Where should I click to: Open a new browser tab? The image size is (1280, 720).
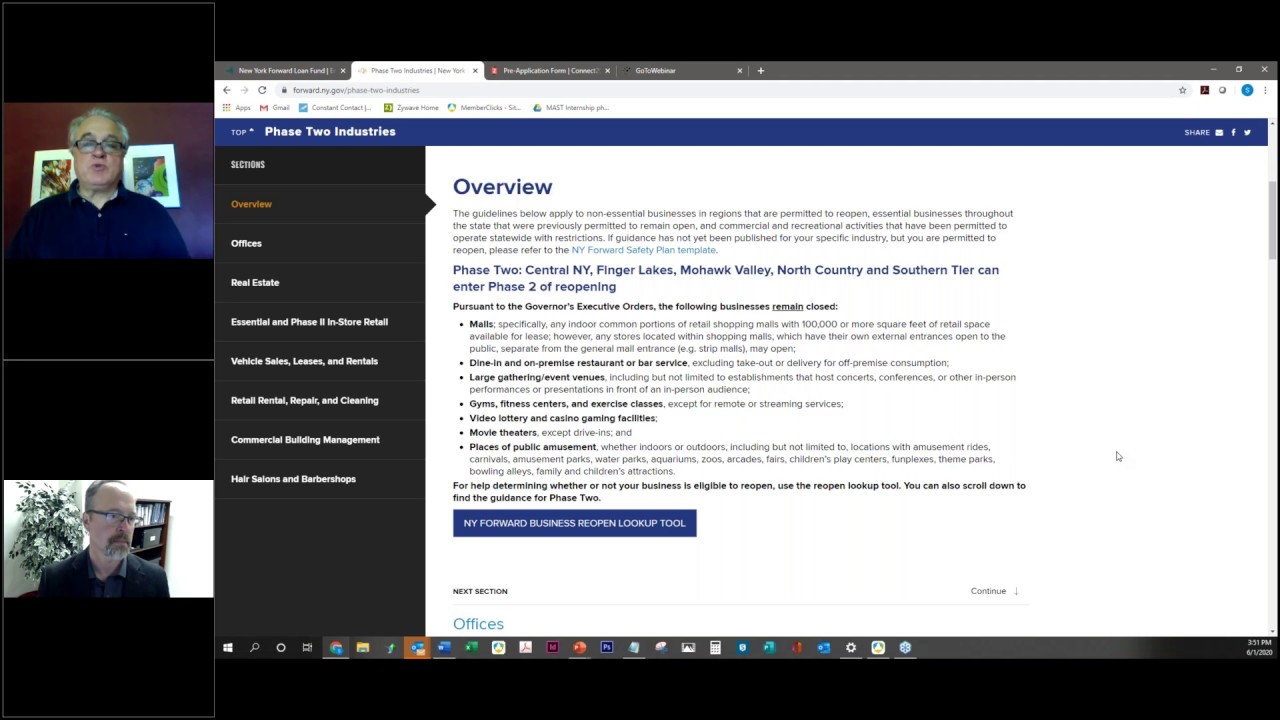[760, 71]
